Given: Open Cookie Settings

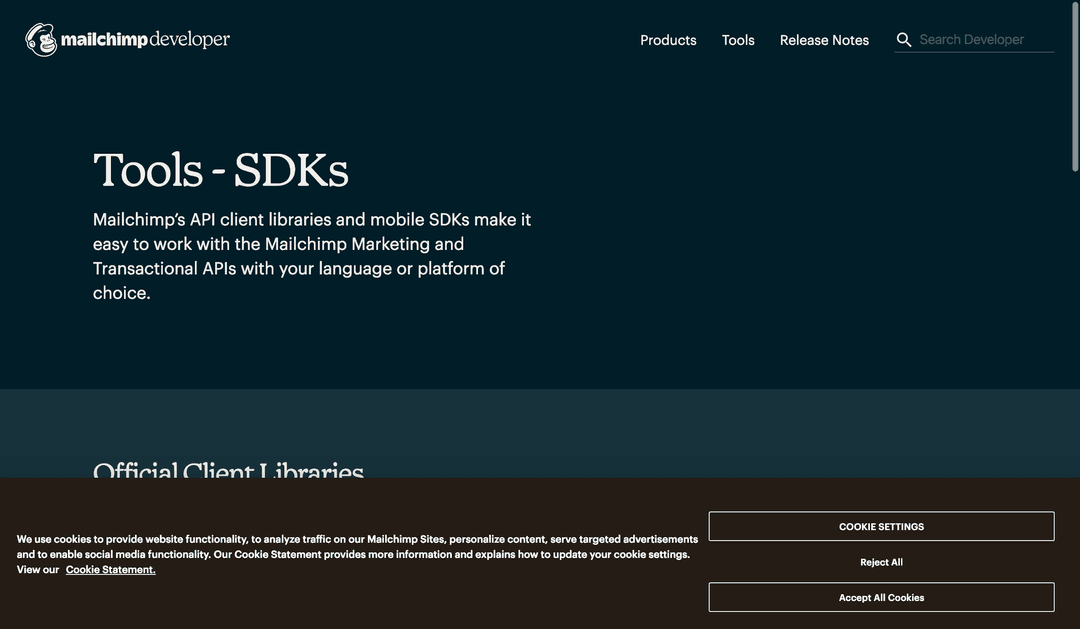Looking at the screenshot, I should [881, 526].
